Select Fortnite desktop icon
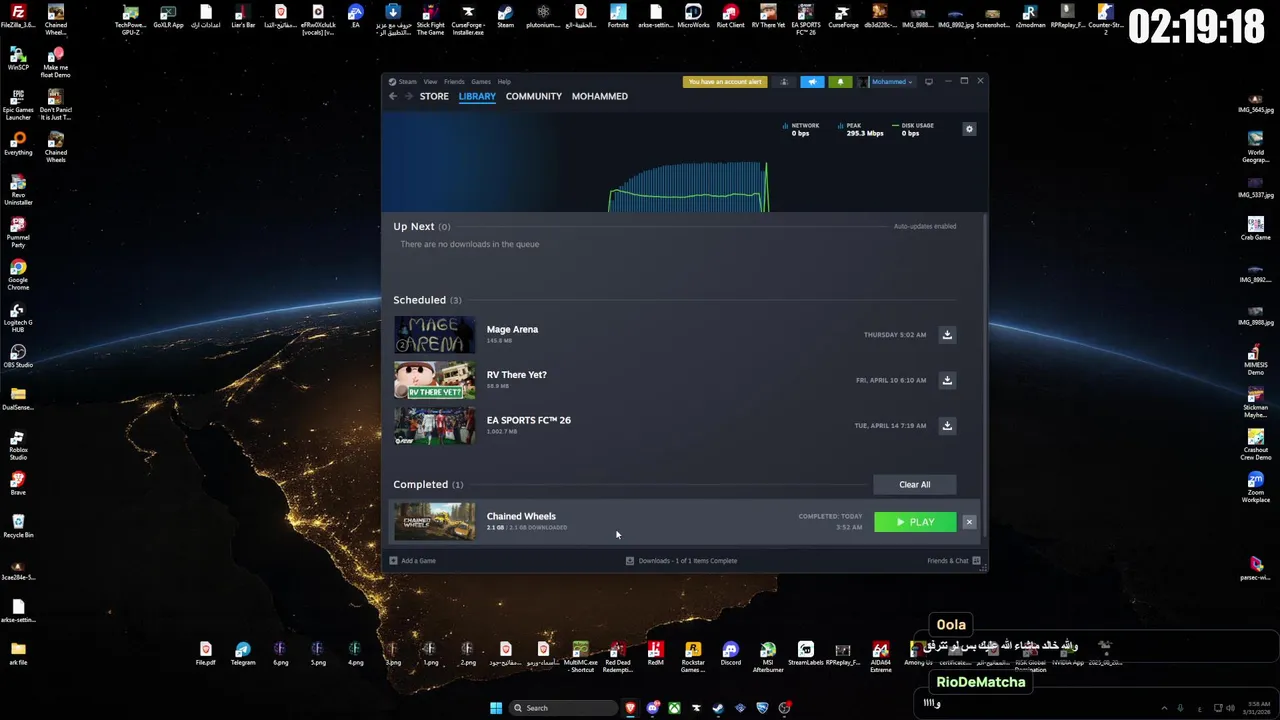Screen dimensions: 1280x720 tap(618, 17)
